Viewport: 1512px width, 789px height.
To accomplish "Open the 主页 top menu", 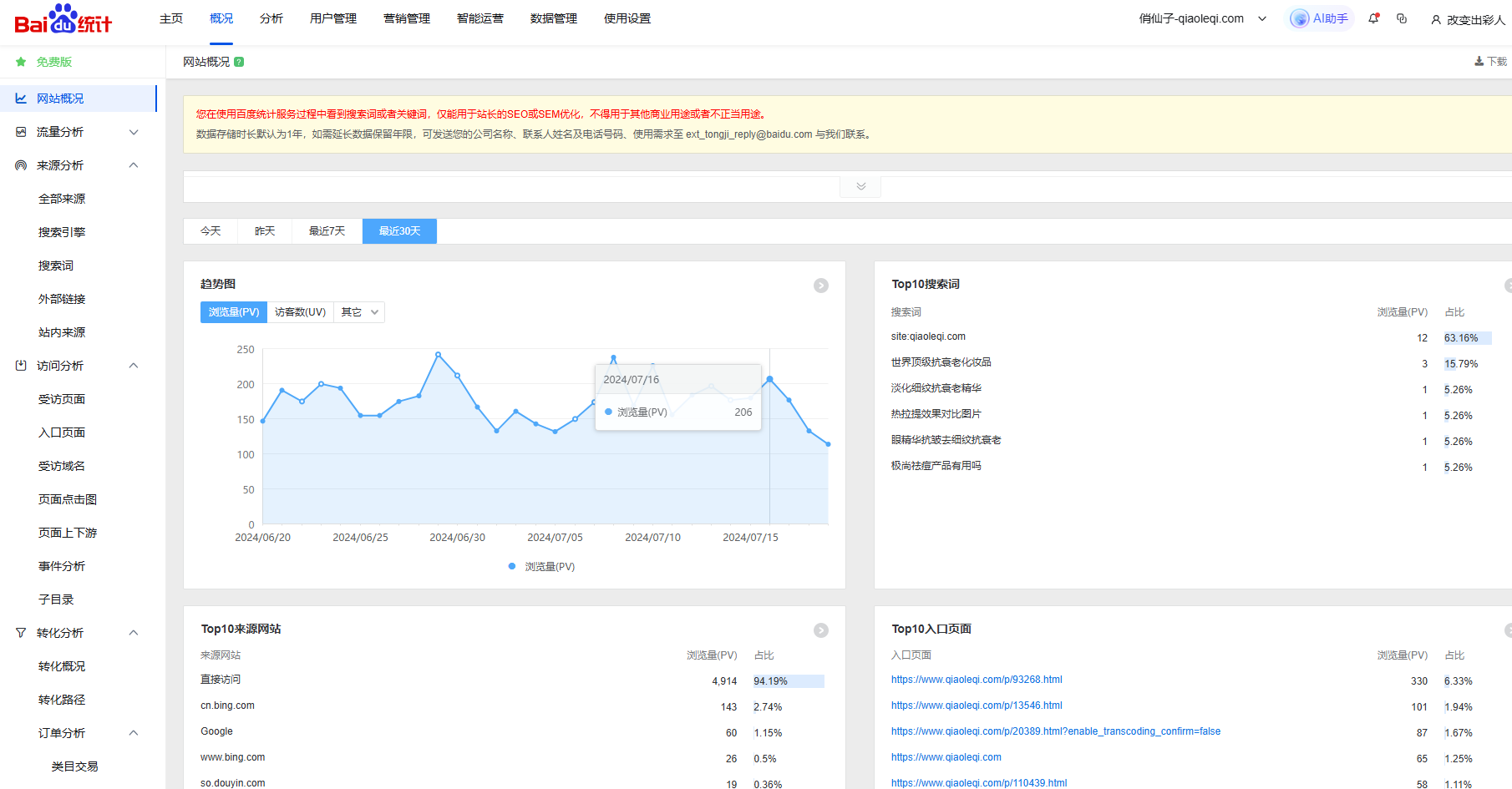I will click(x=171, y=18).
